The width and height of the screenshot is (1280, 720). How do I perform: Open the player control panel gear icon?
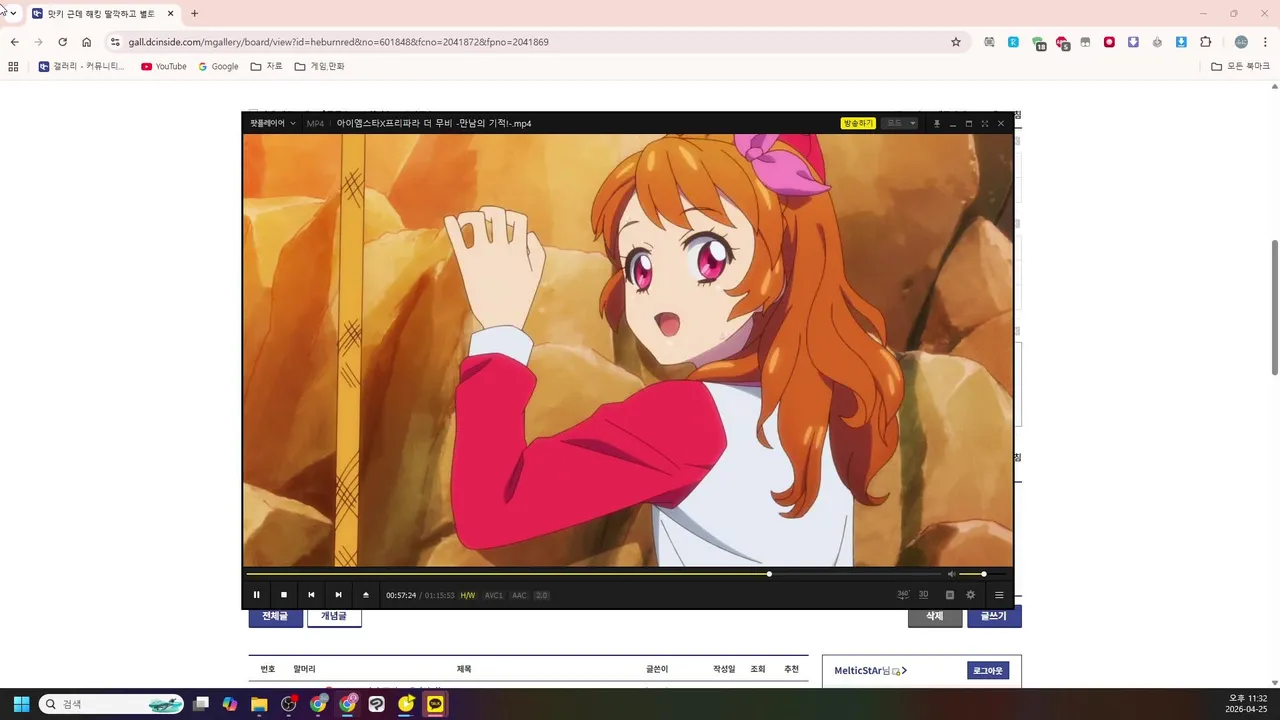coord(970,595)
